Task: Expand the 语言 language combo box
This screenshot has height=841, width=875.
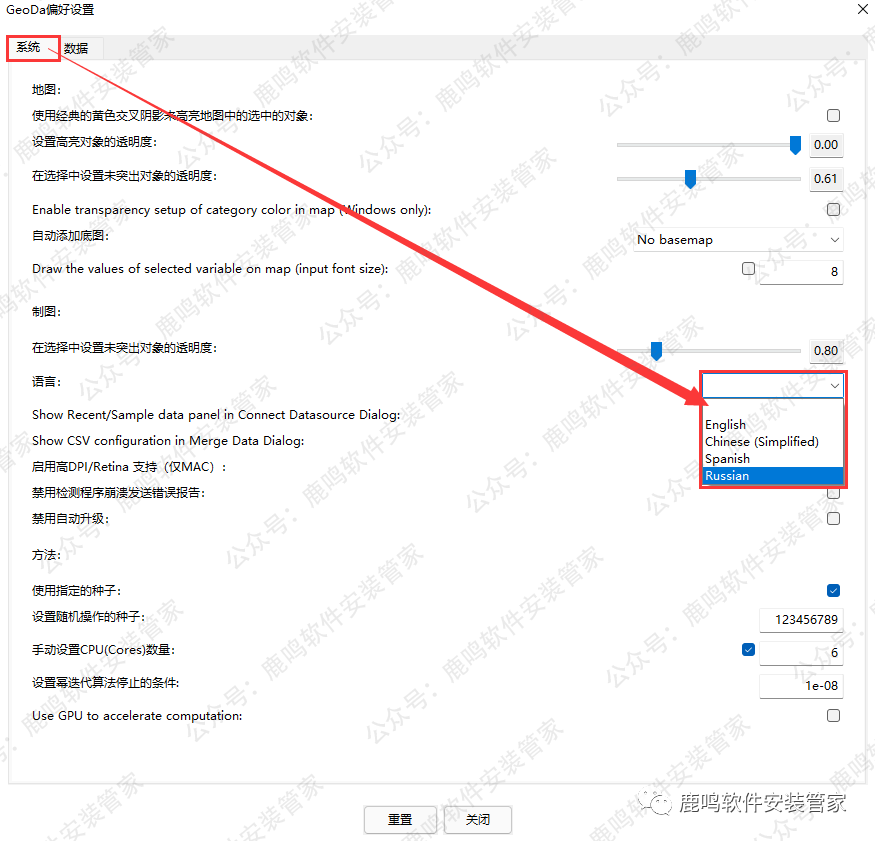Action: click(x=773, y=385)
